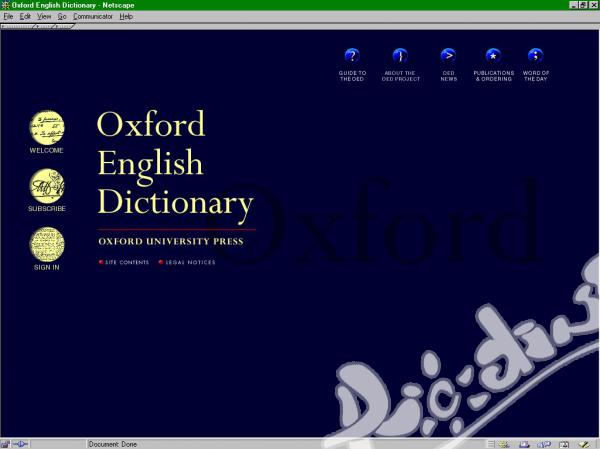Open the File menu
600x449 pixels.
8,16
